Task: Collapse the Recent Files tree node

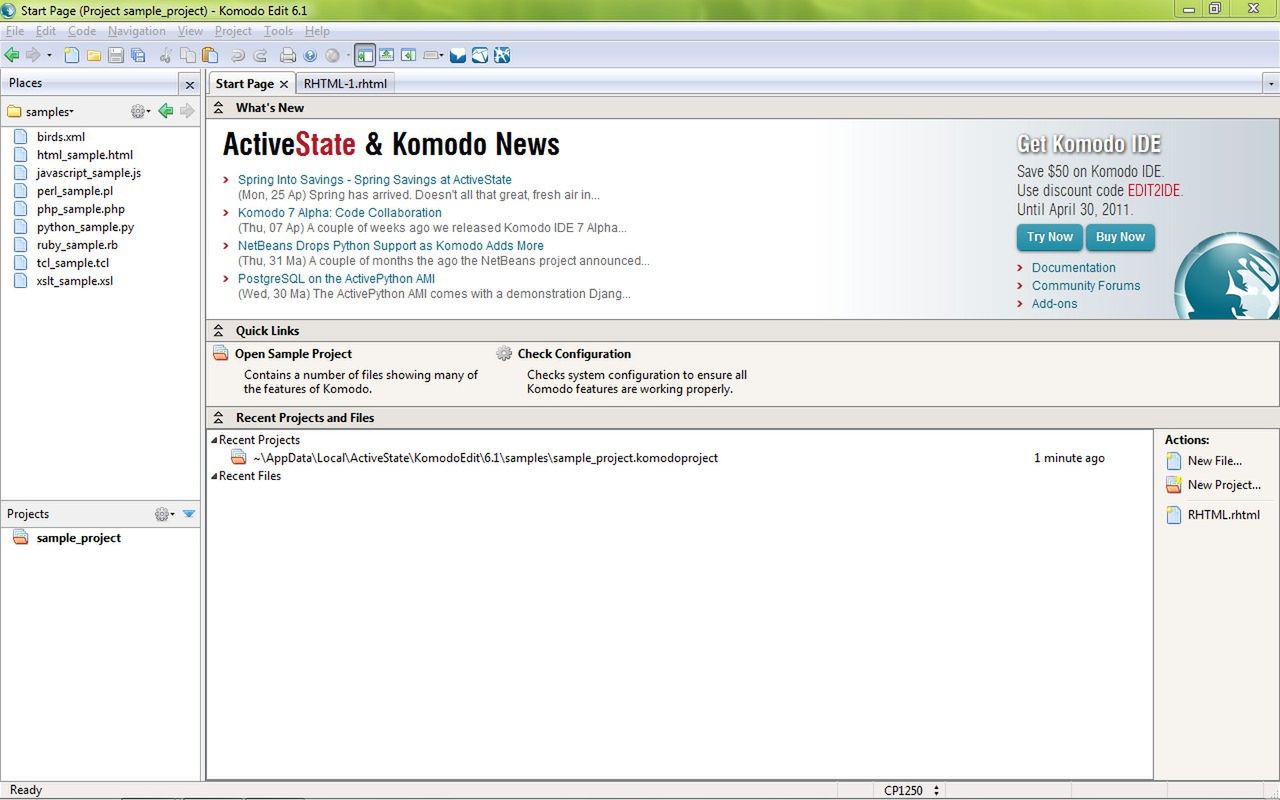Action: (x=214, y=476)
